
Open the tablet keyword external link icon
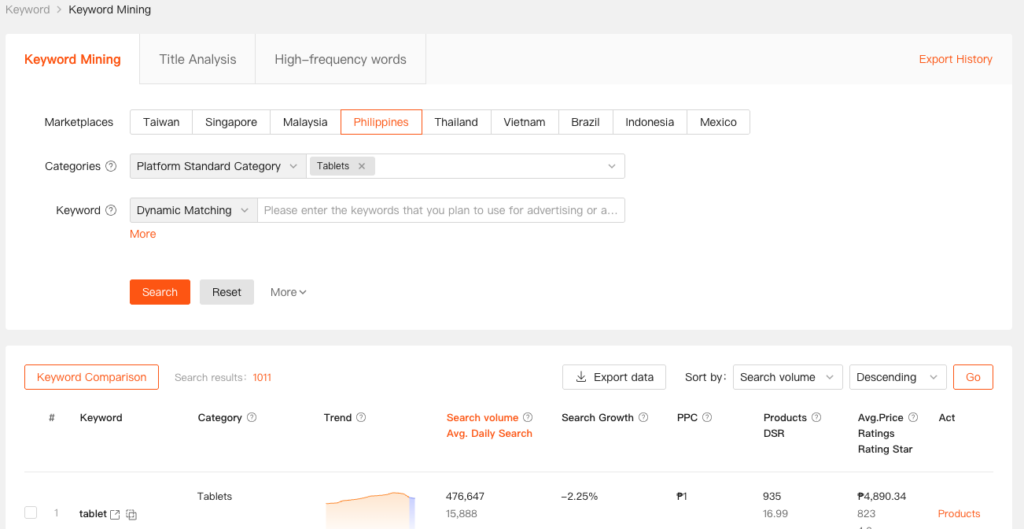tap(115, 514)
